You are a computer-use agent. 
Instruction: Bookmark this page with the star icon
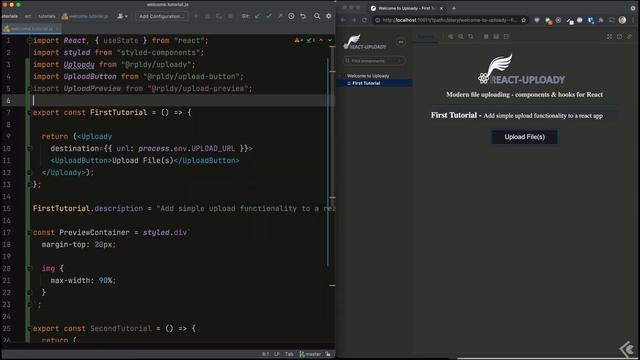coord(524,20)
